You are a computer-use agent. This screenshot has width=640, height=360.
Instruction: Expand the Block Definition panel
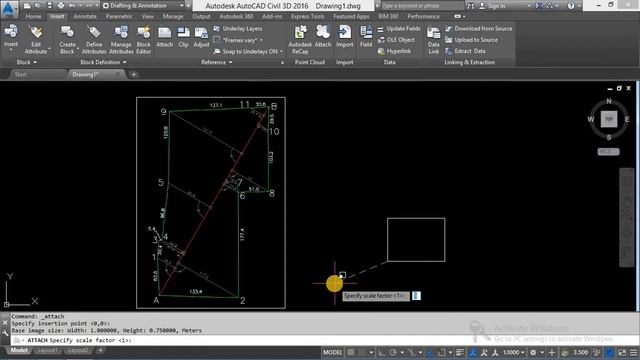tap(103, 62)
